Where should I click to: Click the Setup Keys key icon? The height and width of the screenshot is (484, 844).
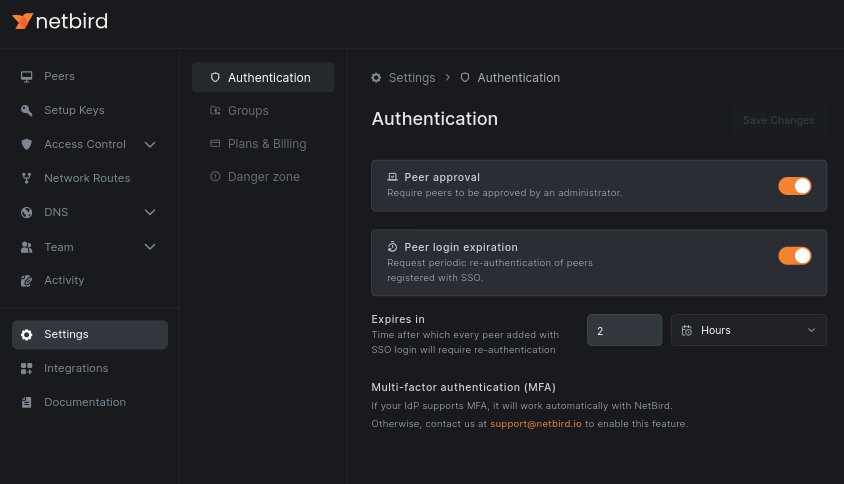coord(26,111)
